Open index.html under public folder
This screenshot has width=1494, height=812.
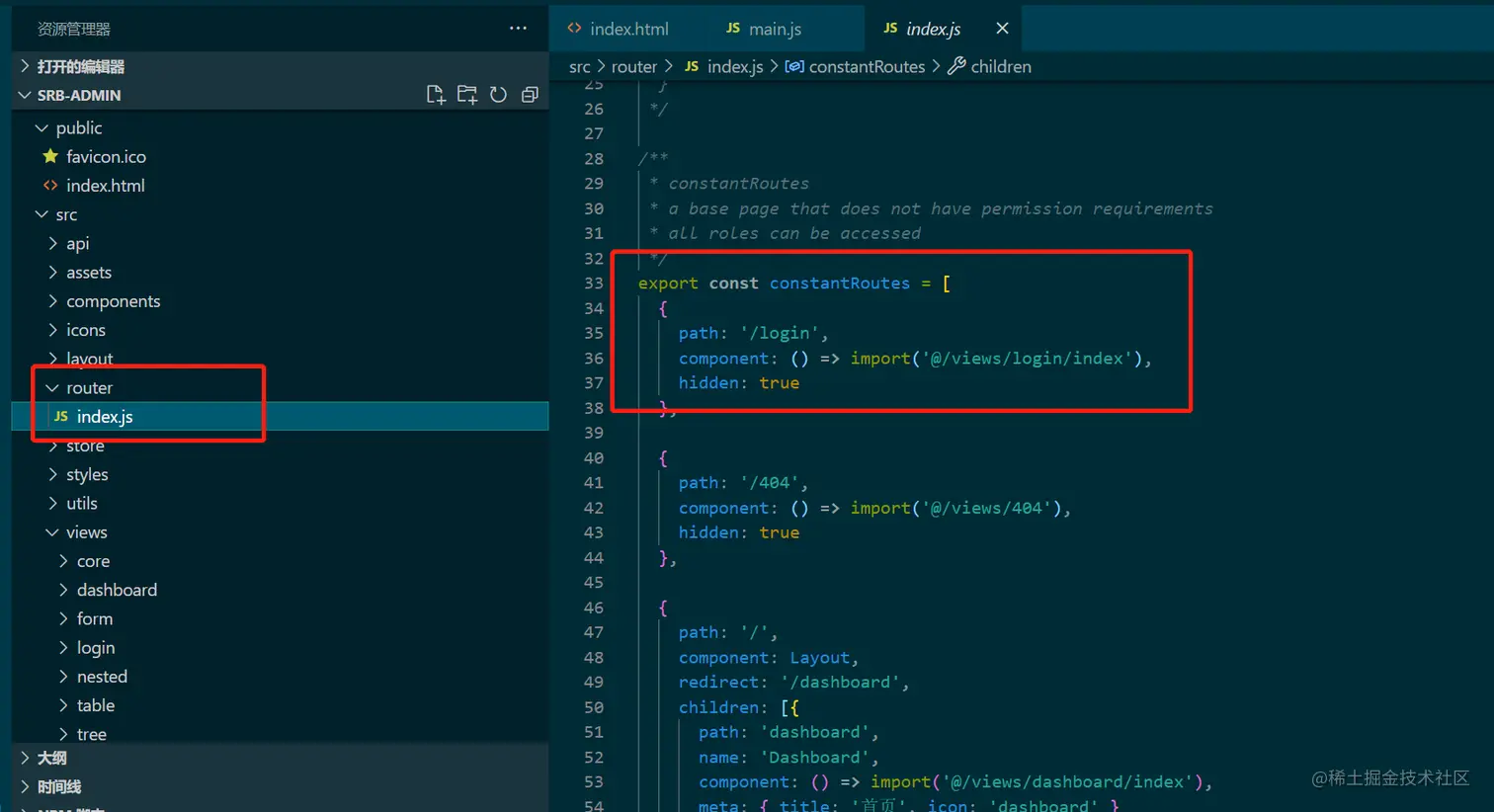pos(280,185)
